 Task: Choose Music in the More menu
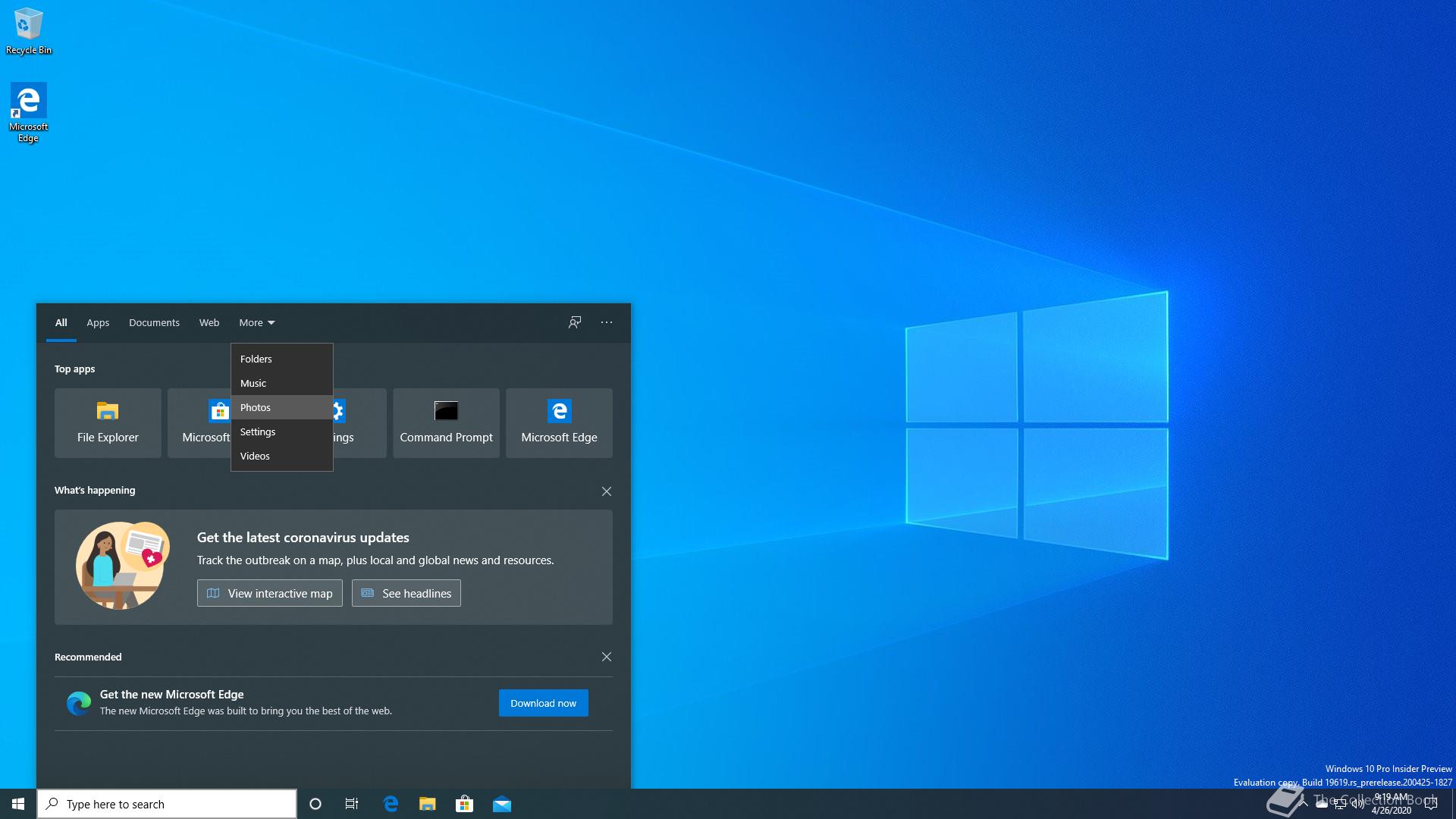coord(282,383)
